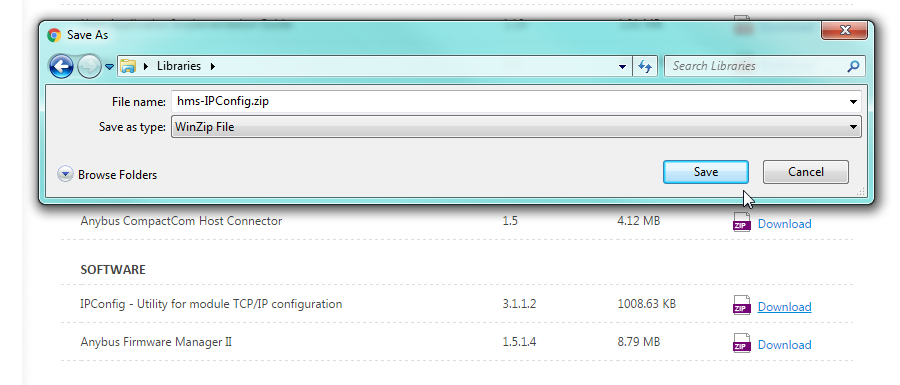Click the 8.79 MB size value
This screenshot has height=385, width=900.
[638, 342]
